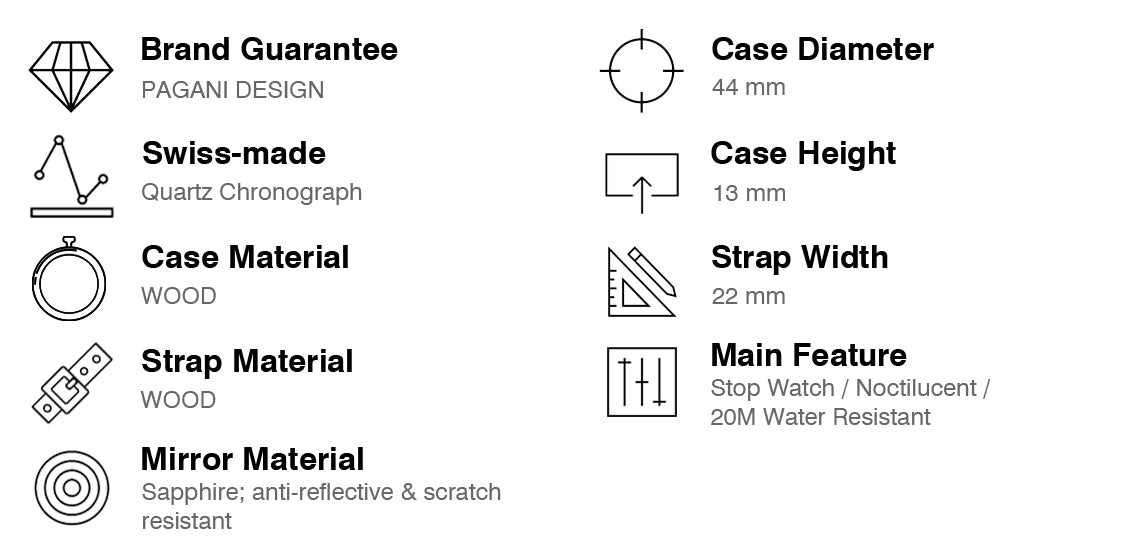1140x560 pixels.
Task: Click the sliders Main Feature icon
Action: (641, 382)
